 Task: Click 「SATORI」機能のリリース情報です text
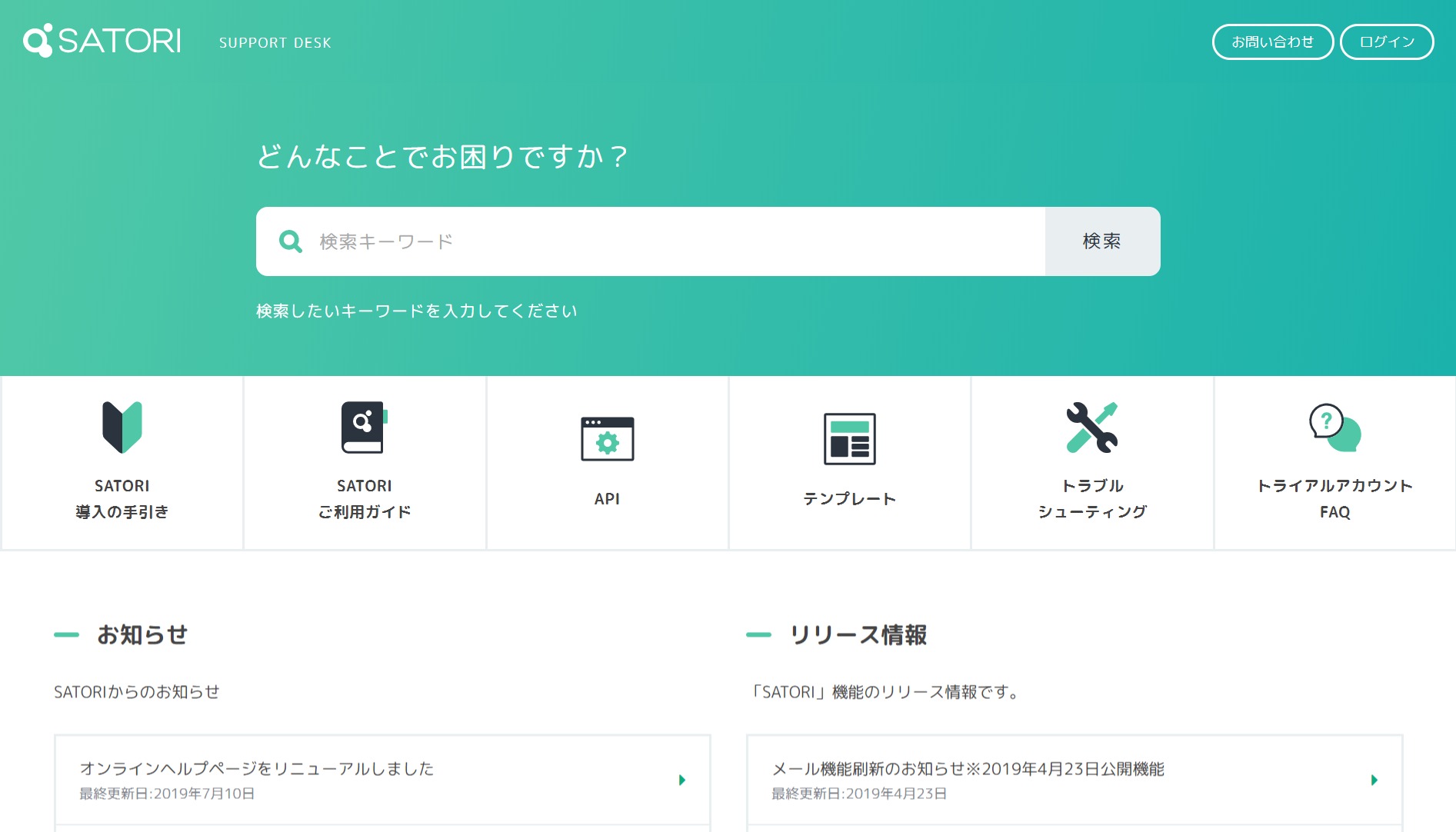coord(885,692)
